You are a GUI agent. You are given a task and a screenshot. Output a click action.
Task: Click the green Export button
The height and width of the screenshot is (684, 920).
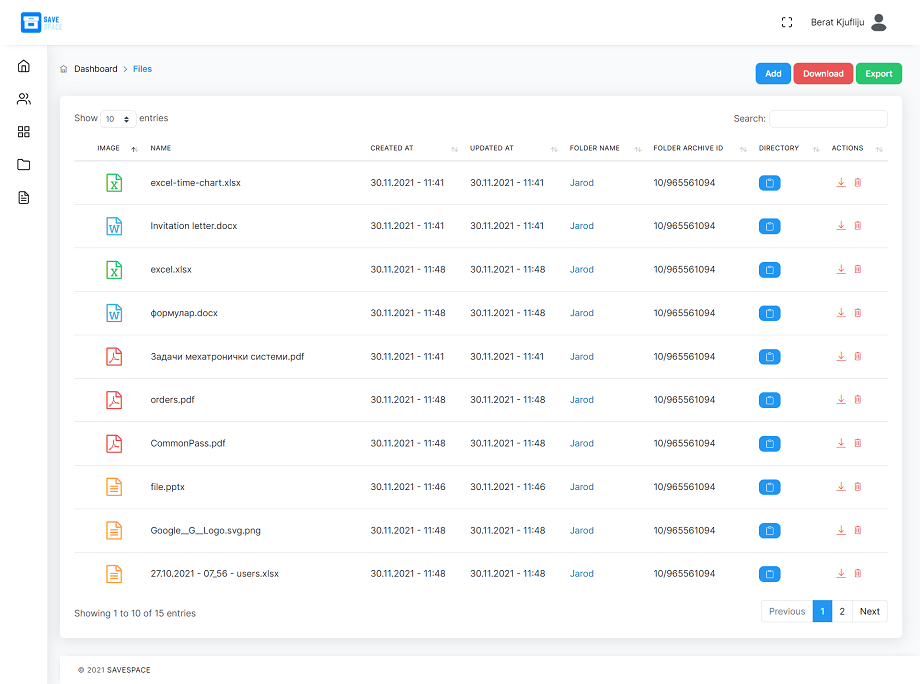878,73
